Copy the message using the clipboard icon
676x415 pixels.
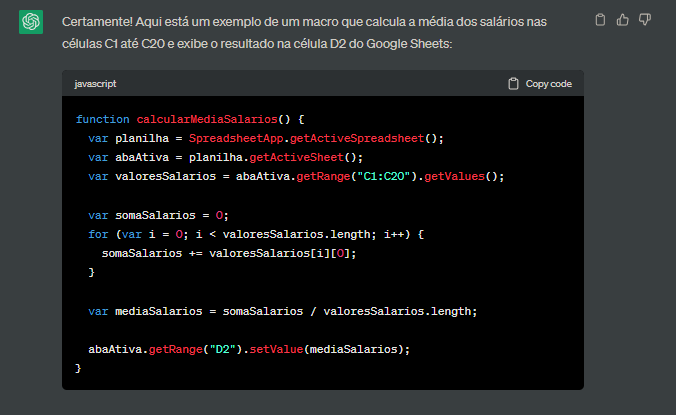(x=600, y=19)
